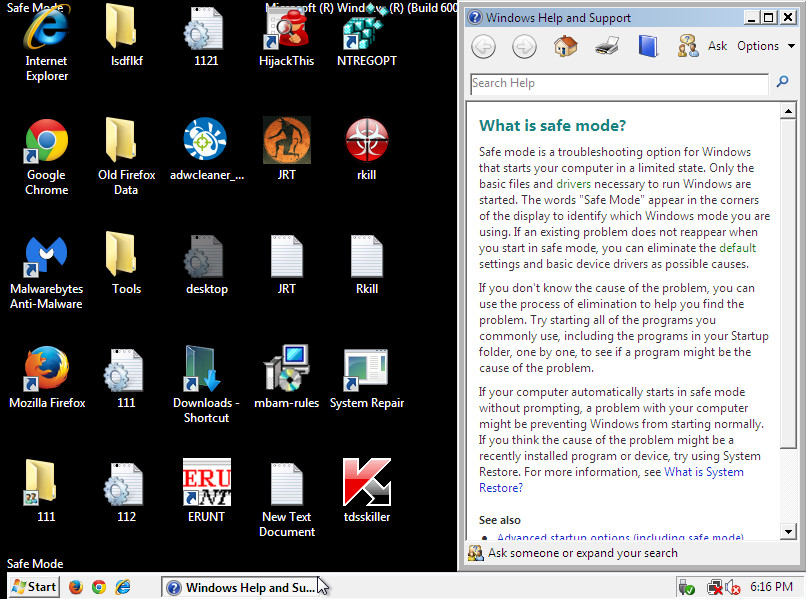Click the search magnifier button

[x=784, y=83]
